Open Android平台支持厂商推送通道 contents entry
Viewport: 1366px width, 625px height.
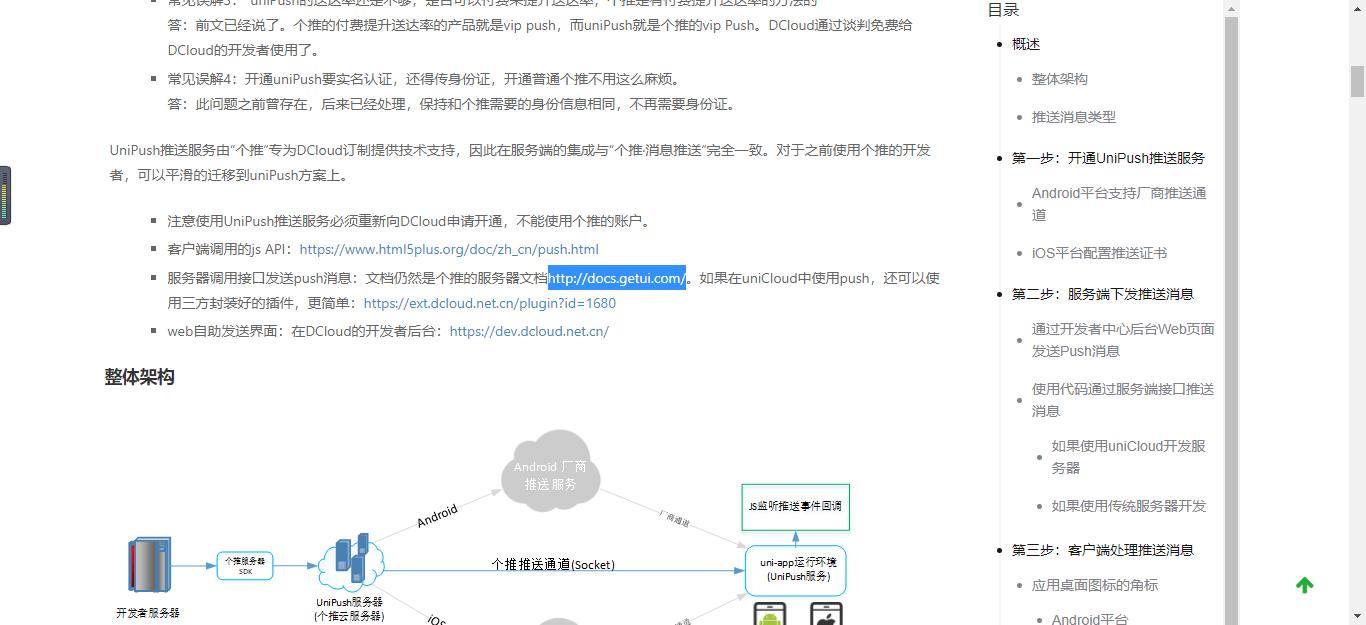pyautogui.click(x=1119, y=204)
